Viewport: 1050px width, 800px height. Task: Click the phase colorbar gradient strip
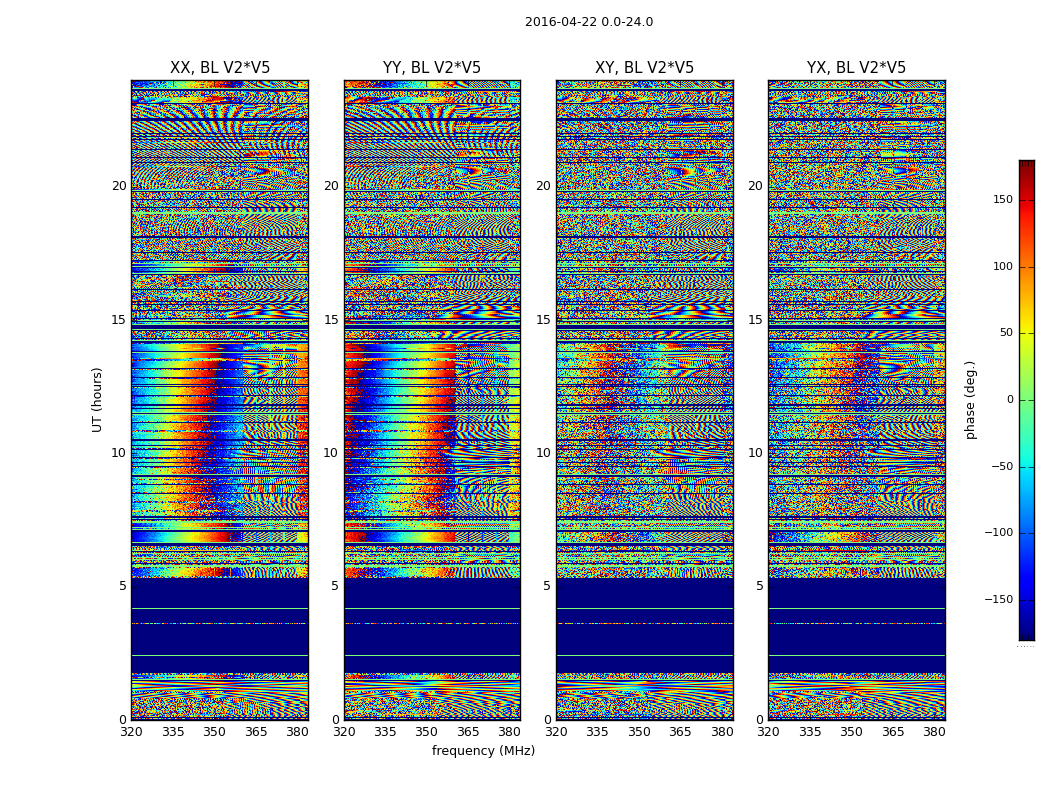[1027, 400]
